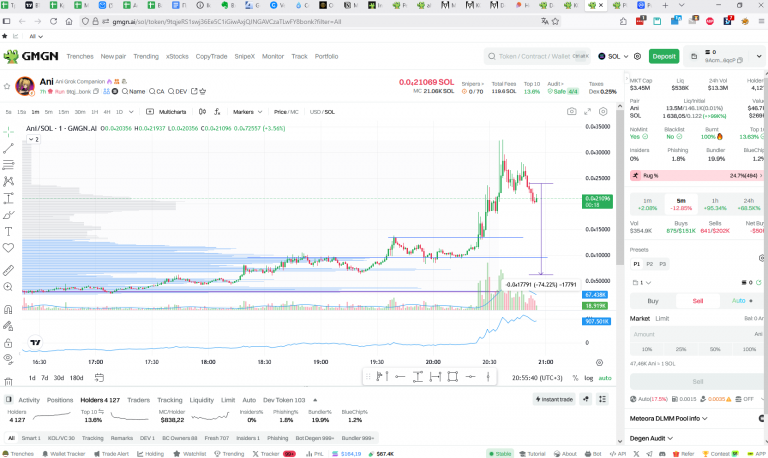
Task: Select the price range projection tool
Action: tap(8, 198)
